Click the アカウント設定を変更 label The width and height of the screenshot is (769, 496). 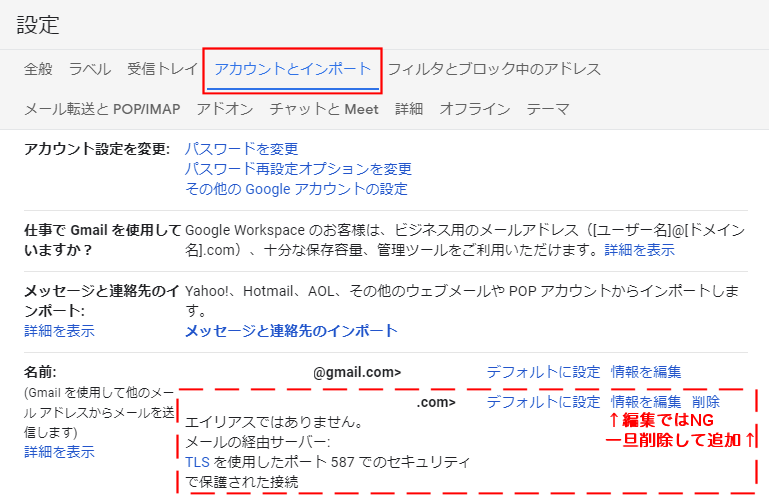pos(97,149)
